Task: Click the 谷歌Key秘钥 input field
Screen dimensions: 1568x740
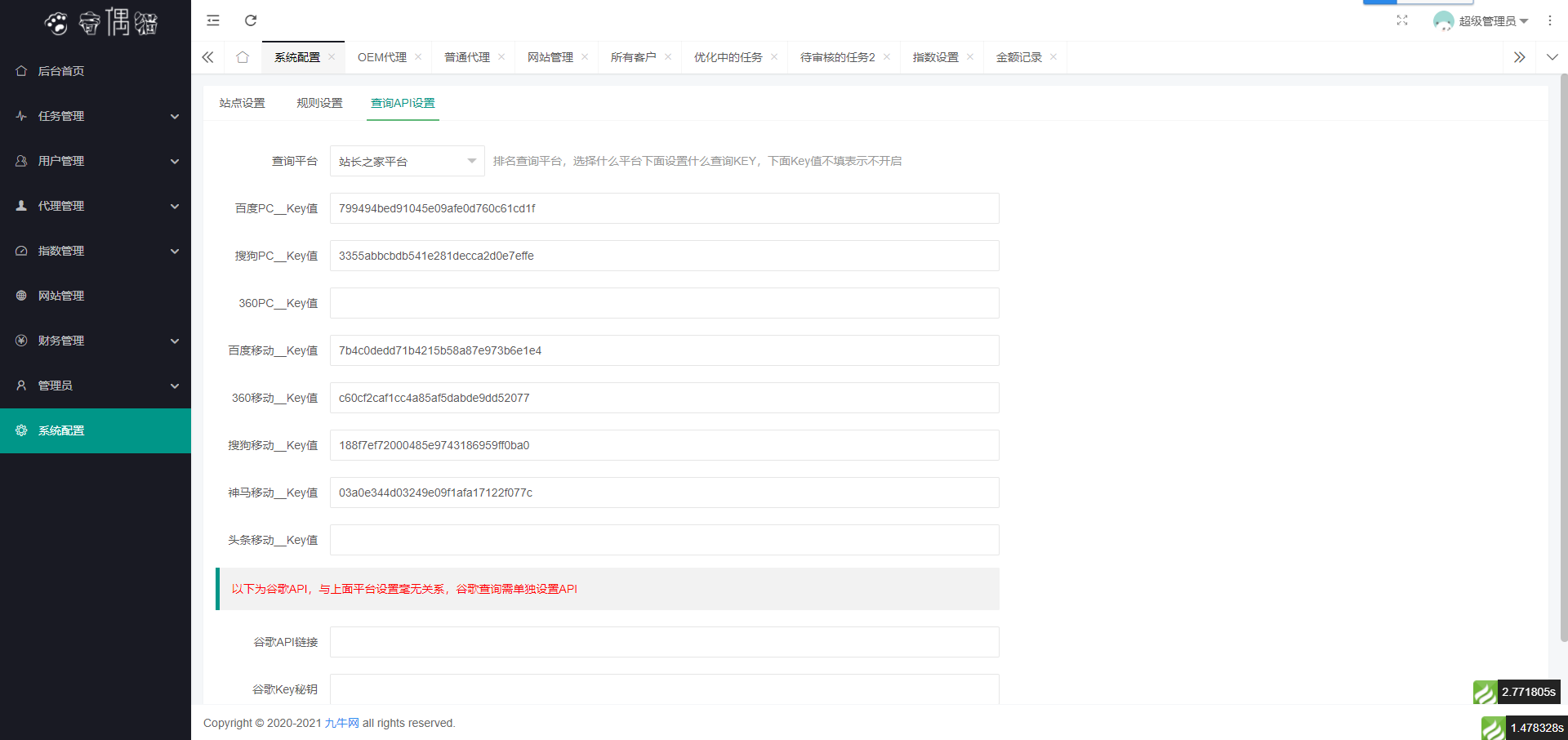Action: pyautogui.click(x=665, y=689)
